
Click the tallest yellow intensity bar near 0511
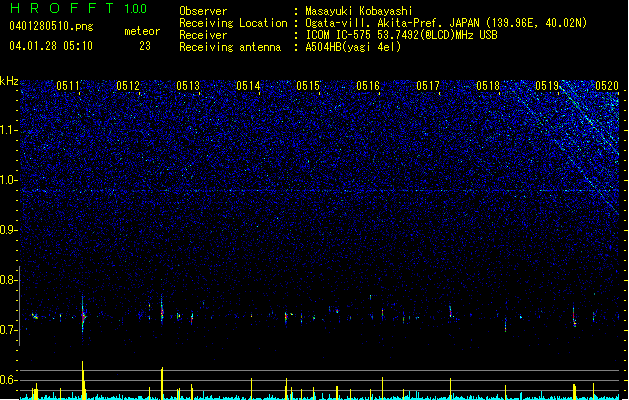tap(83, 380)
